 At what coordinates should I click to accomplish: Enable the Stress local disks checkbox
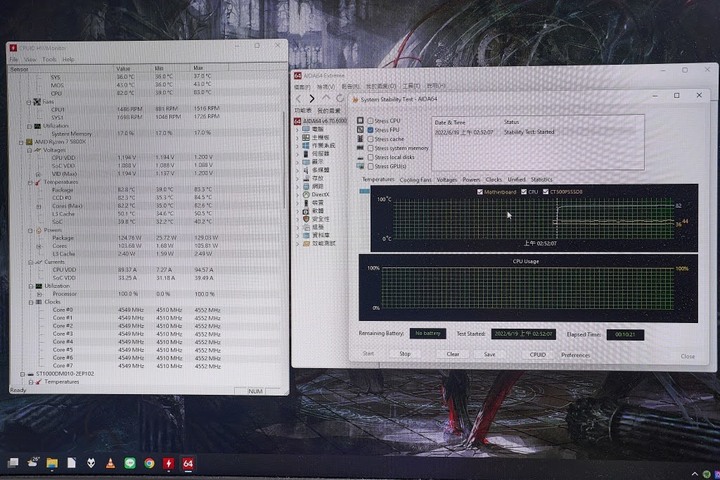(370, 157)
